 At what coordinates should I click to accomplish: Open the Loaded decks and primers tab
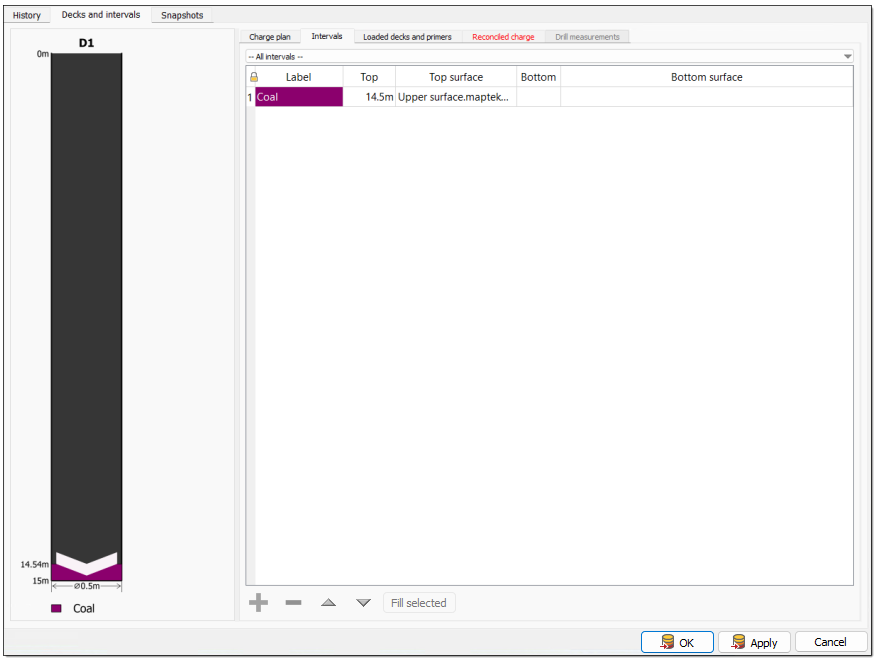click(407, 37)
